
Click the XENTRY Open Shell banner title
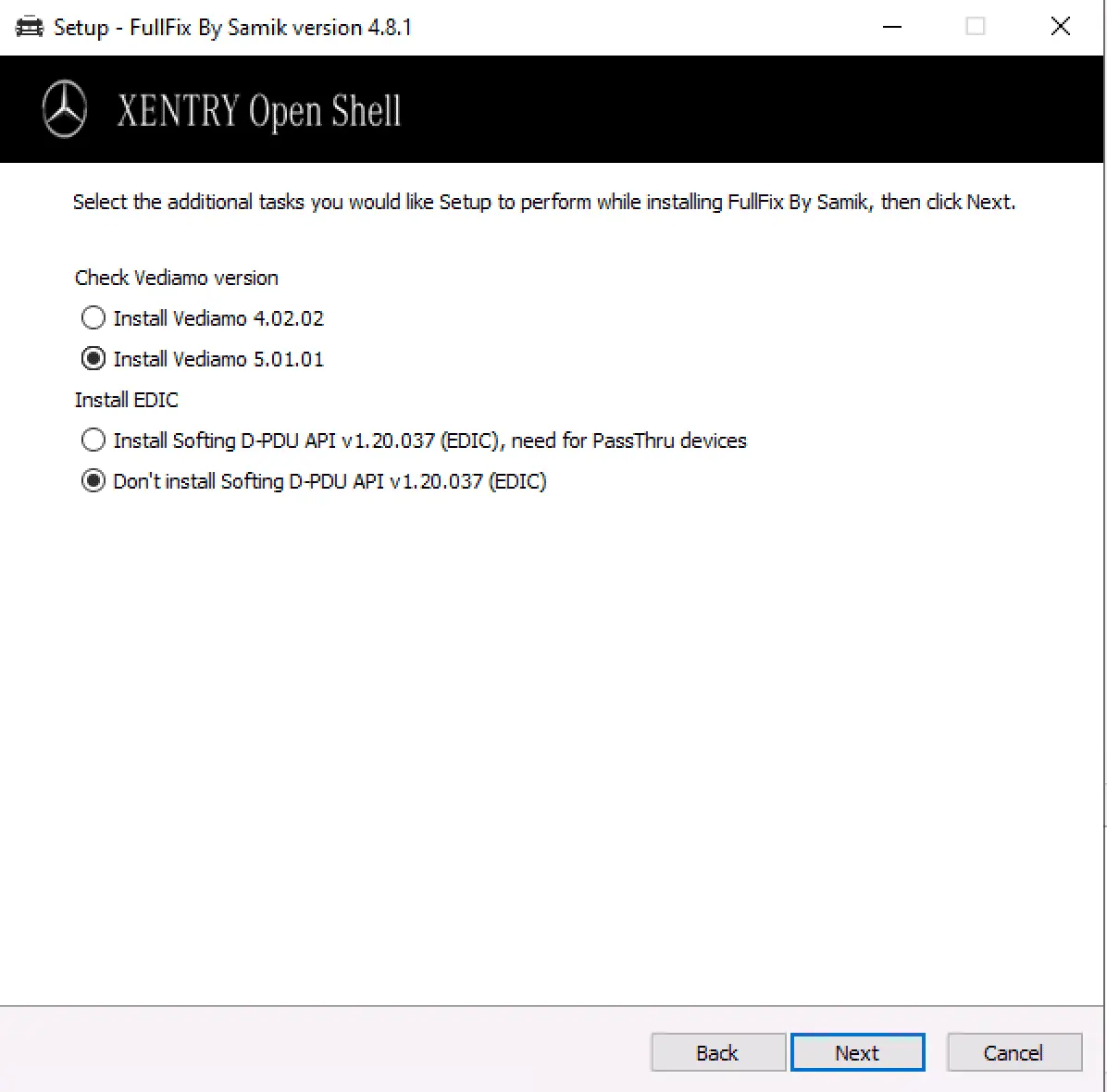coord(259,112)
